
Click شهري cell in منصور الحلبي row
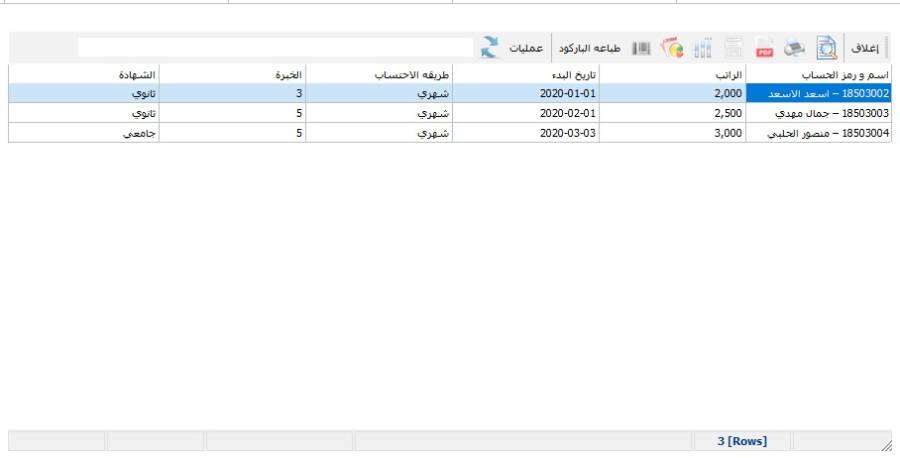pyautogui.click(x=379, y=133)
